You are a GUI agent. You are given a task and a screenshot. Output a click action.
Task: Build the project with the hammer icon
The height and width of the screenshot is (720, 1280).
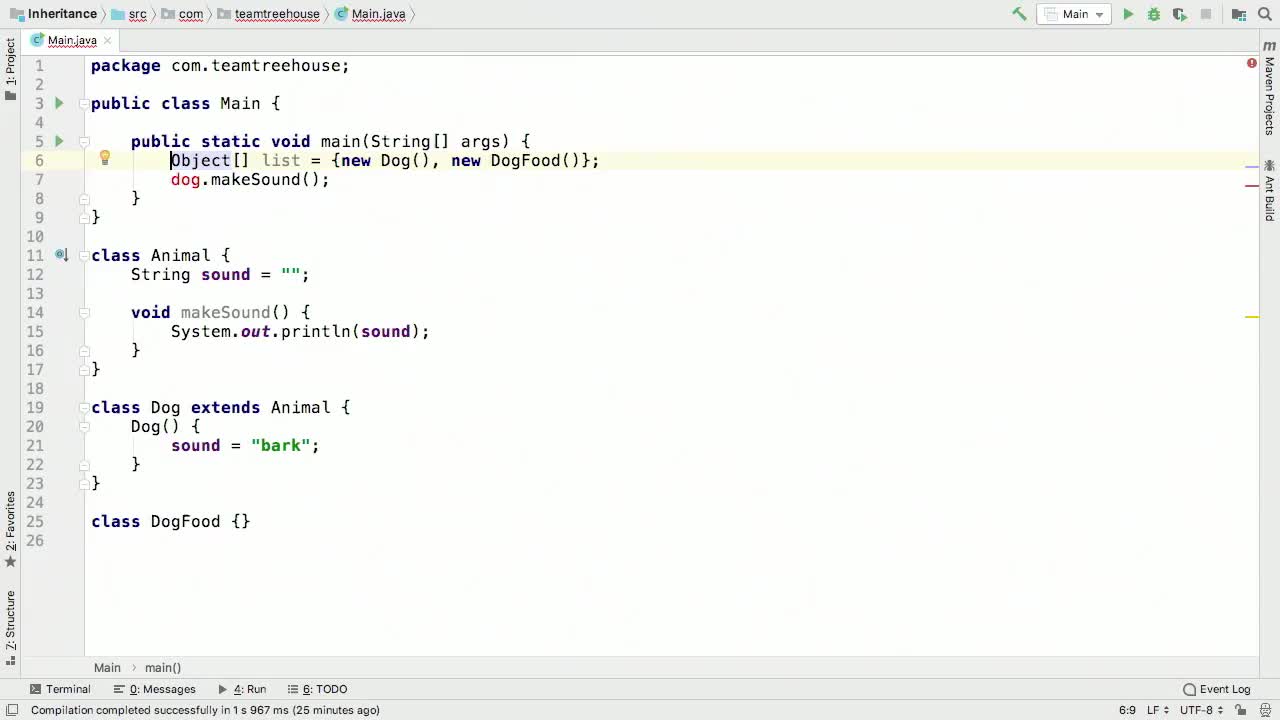coord(1020,14)
